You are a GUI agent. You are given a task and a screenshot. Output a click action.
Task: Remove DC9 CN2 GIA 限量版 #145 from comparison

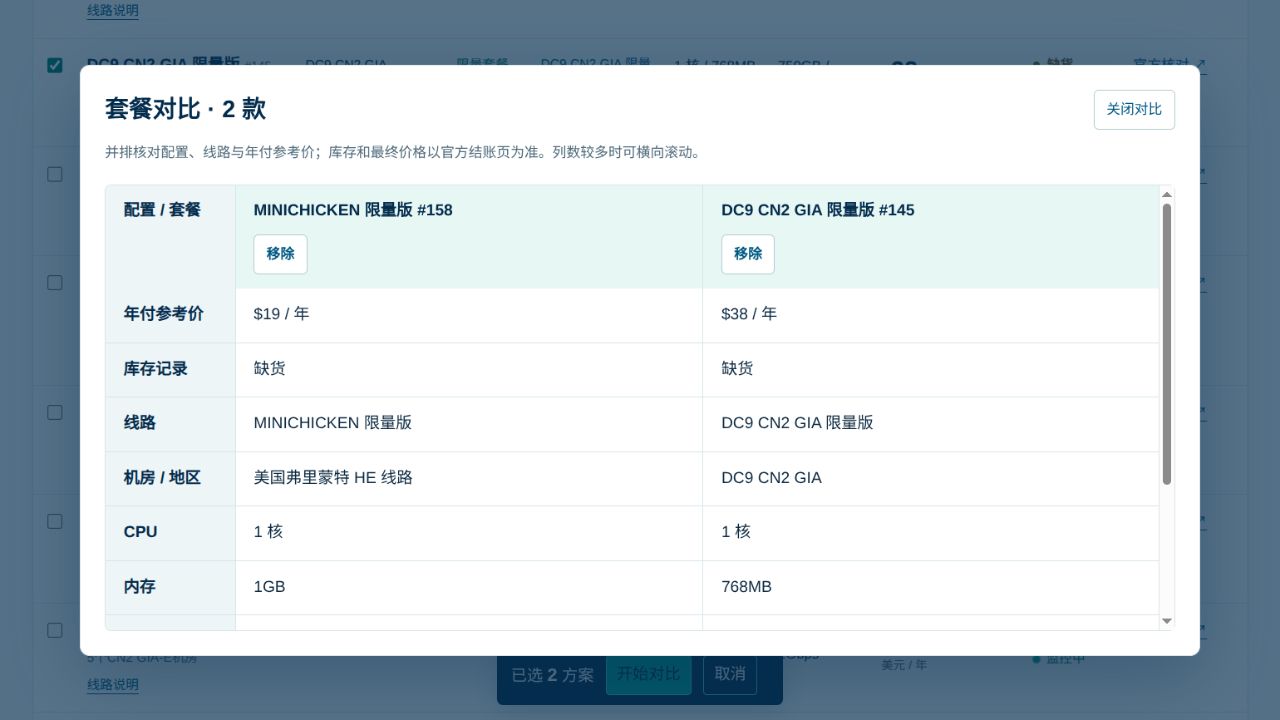[748, 254]
